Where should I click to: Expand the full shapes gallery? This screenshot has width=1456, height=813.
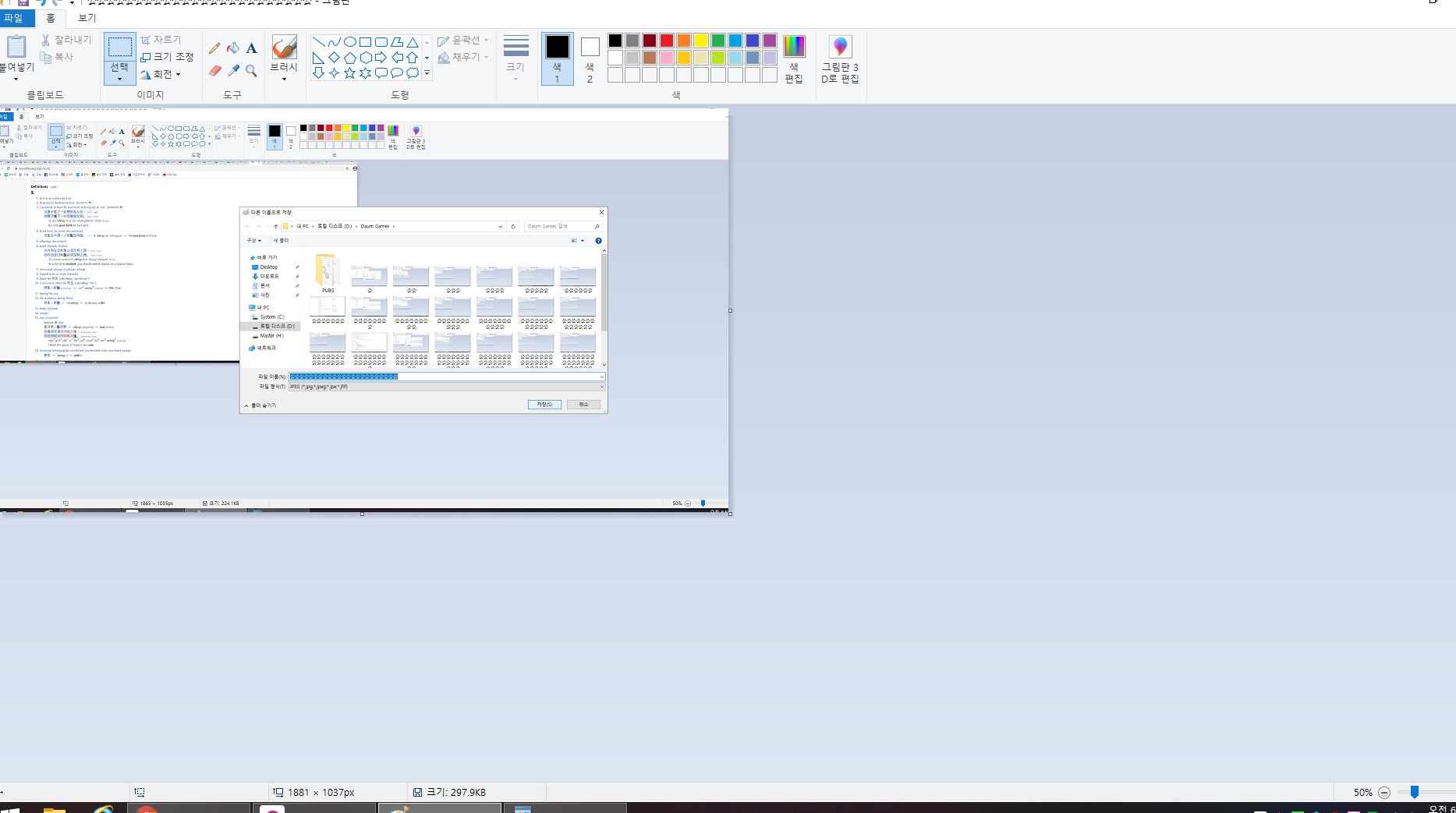coord(427,72)
